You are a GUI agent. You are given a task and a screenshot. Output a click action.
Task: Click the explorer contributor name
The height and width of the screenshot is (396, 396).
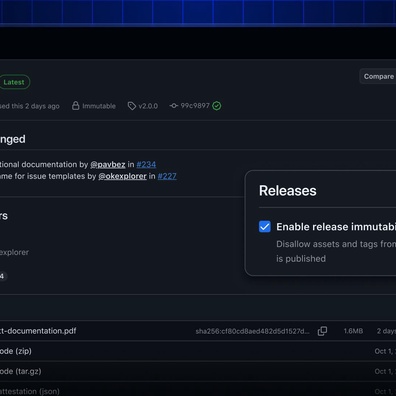pyautogui.click(x=14, y=252)
